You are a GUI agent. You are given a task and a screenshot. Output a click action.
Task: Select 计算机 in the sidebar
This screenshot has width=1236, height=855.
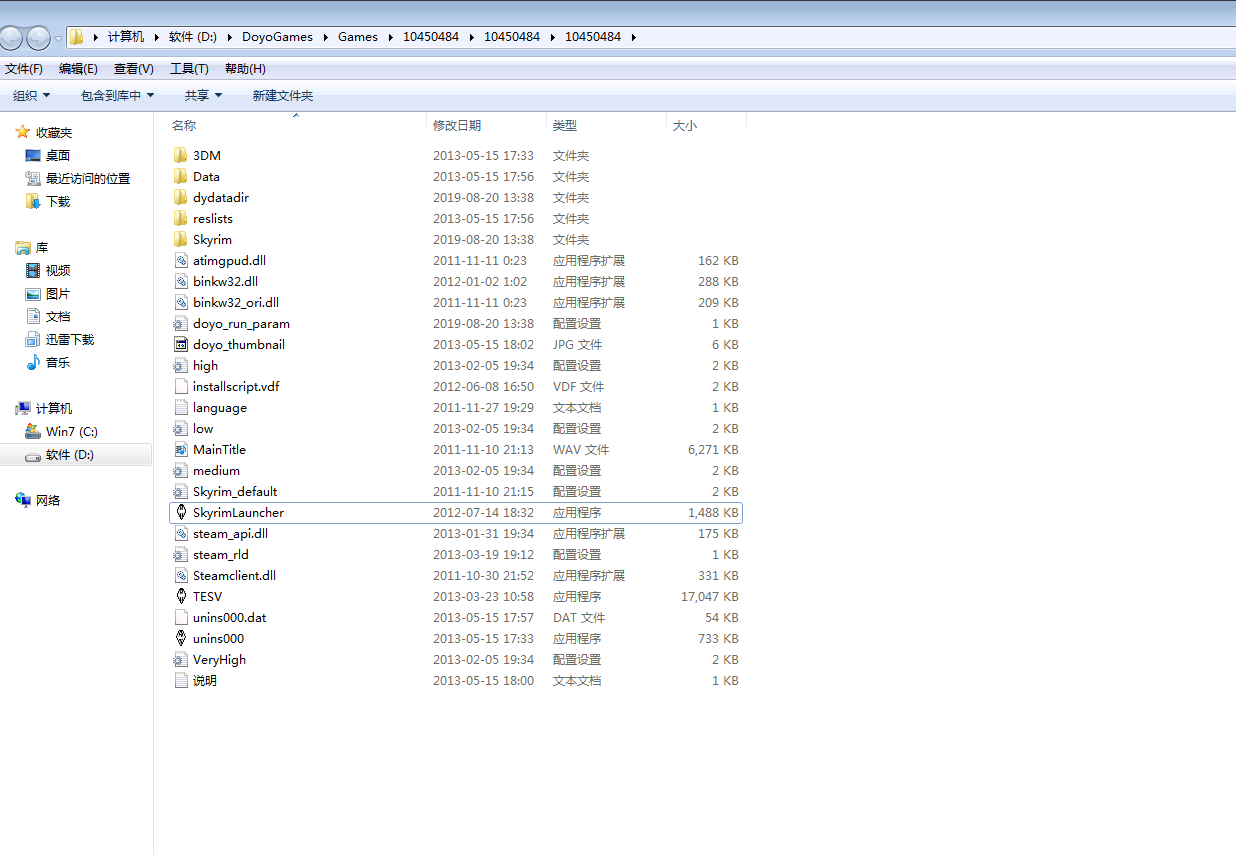pos(54,408)
